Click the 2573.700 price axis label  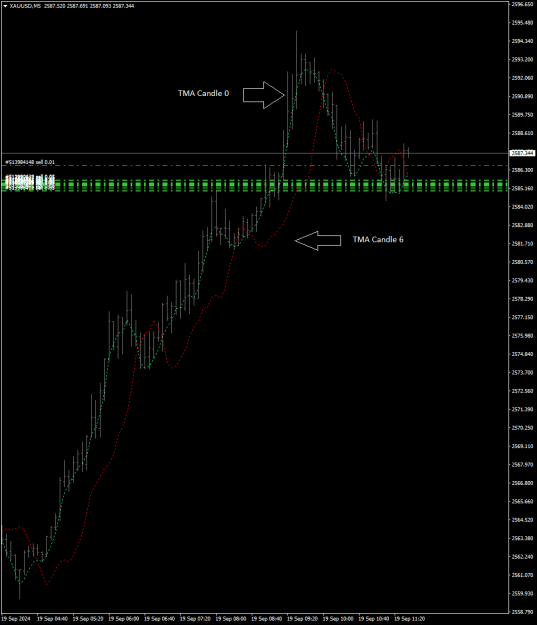pyautogui.click(x=523, y=372)
